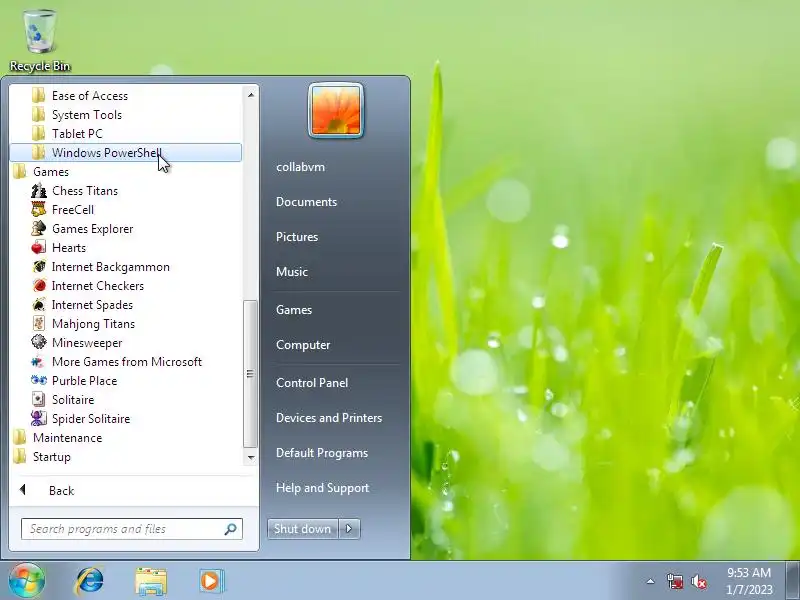Open Internet Explorer from the taskbar
The height and width of the screenshot is (600, 800).
(x=90, y=581)
